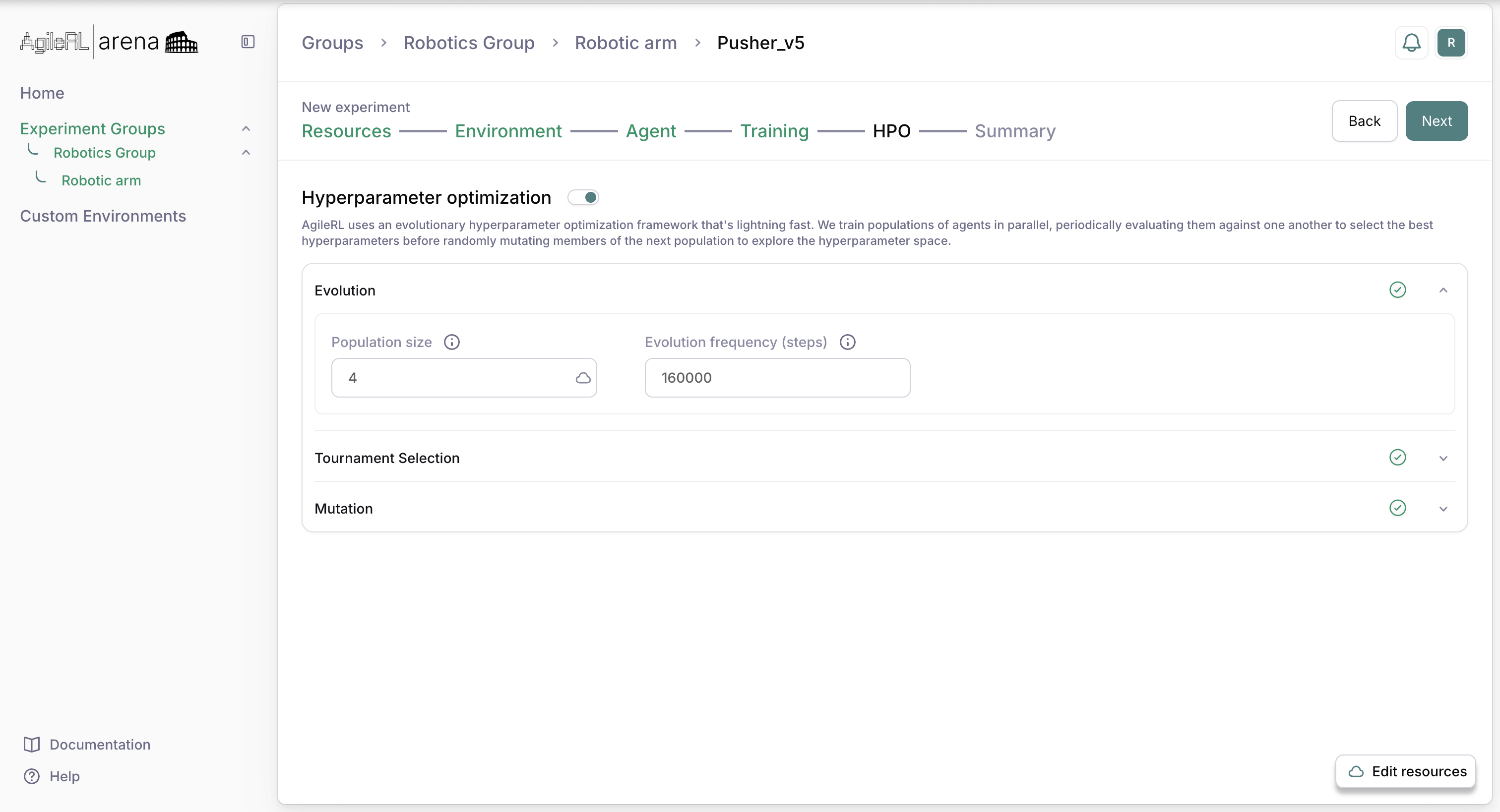Click Evolution frequency info icon
The image size is (1500, 812).
(x=847, y=342)
